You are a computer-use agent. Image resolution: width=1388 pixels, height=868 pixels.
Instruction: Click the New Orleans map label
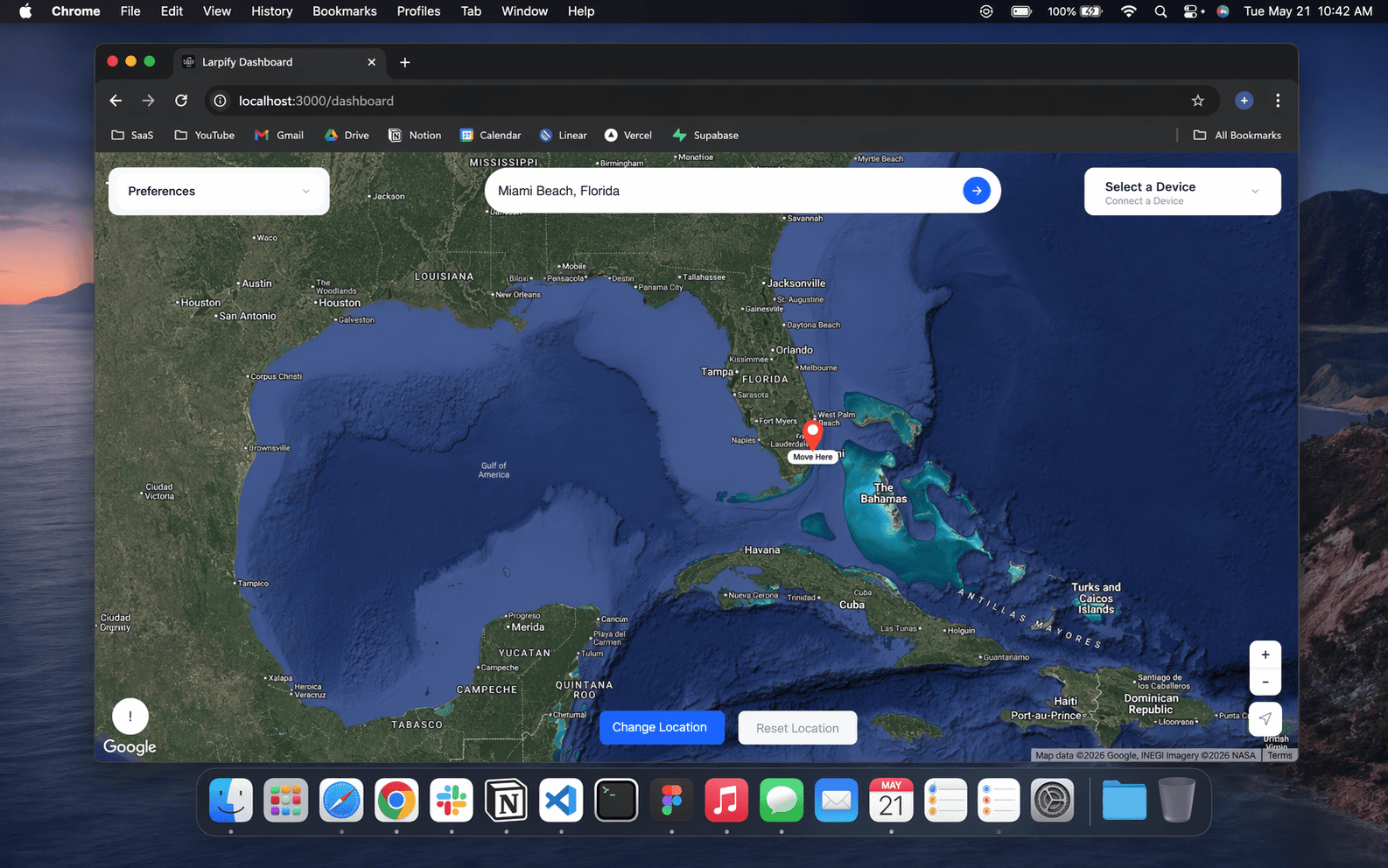point(518,295)
